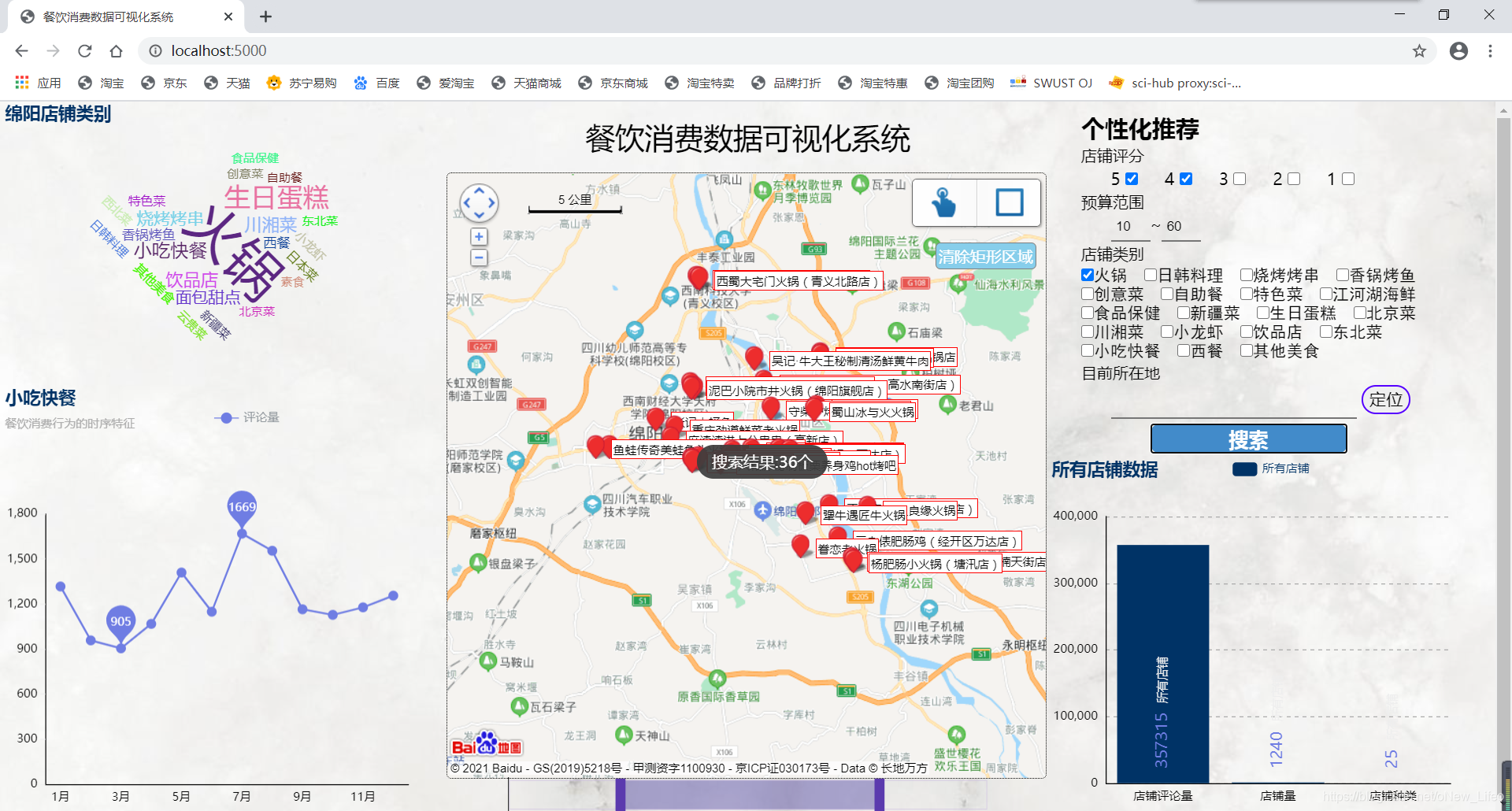Viewport: 1512px width, 811px height.
Task: Click the 定位 locate button
Action: (1385, 399)
